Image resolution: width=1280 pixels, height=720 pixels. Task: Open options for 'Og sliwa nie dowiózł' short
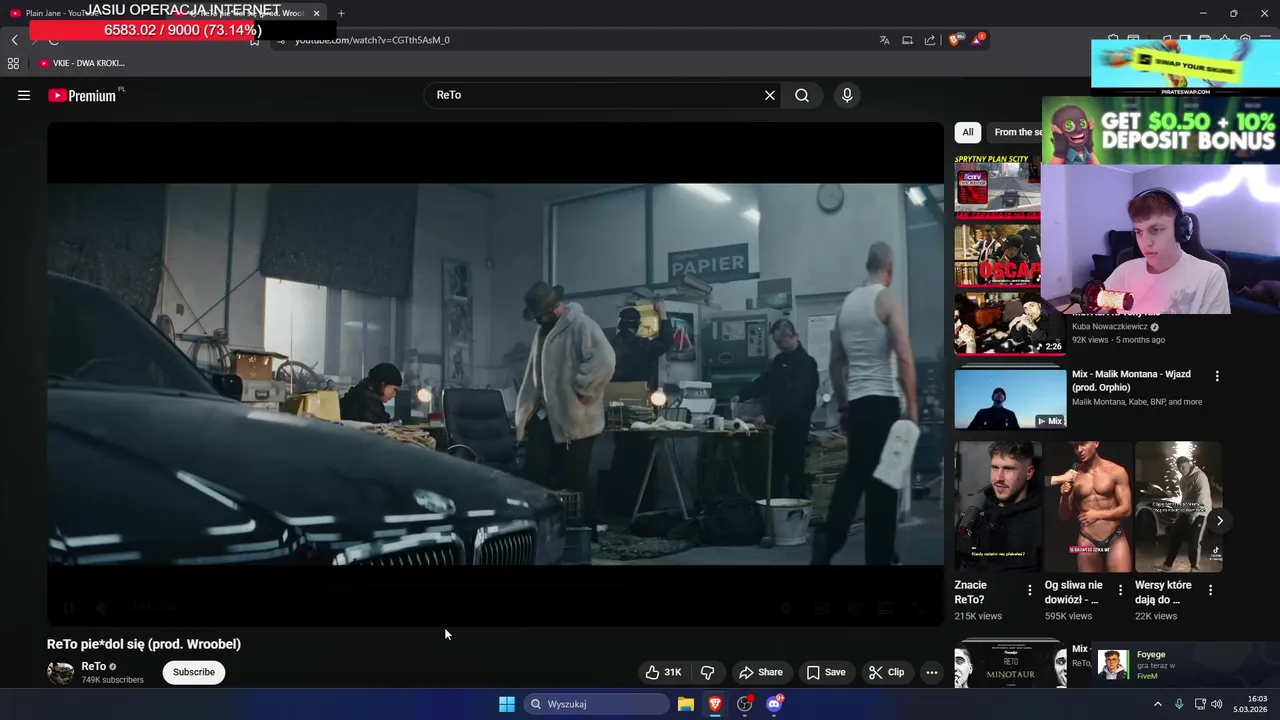pos(1120,590)
